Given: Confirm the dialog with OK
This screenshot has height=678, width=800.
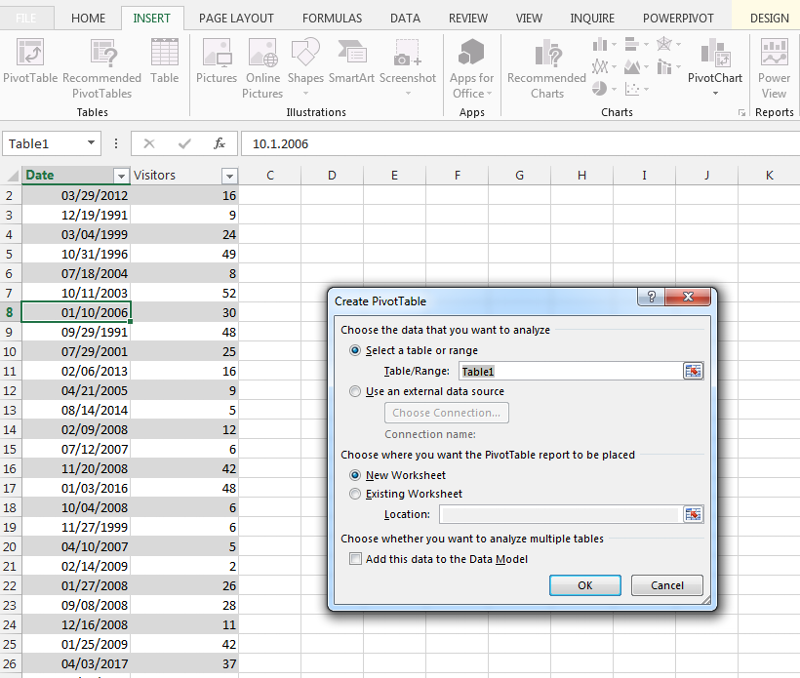Looking at the screenshot, I should click(x=585, y=585).
